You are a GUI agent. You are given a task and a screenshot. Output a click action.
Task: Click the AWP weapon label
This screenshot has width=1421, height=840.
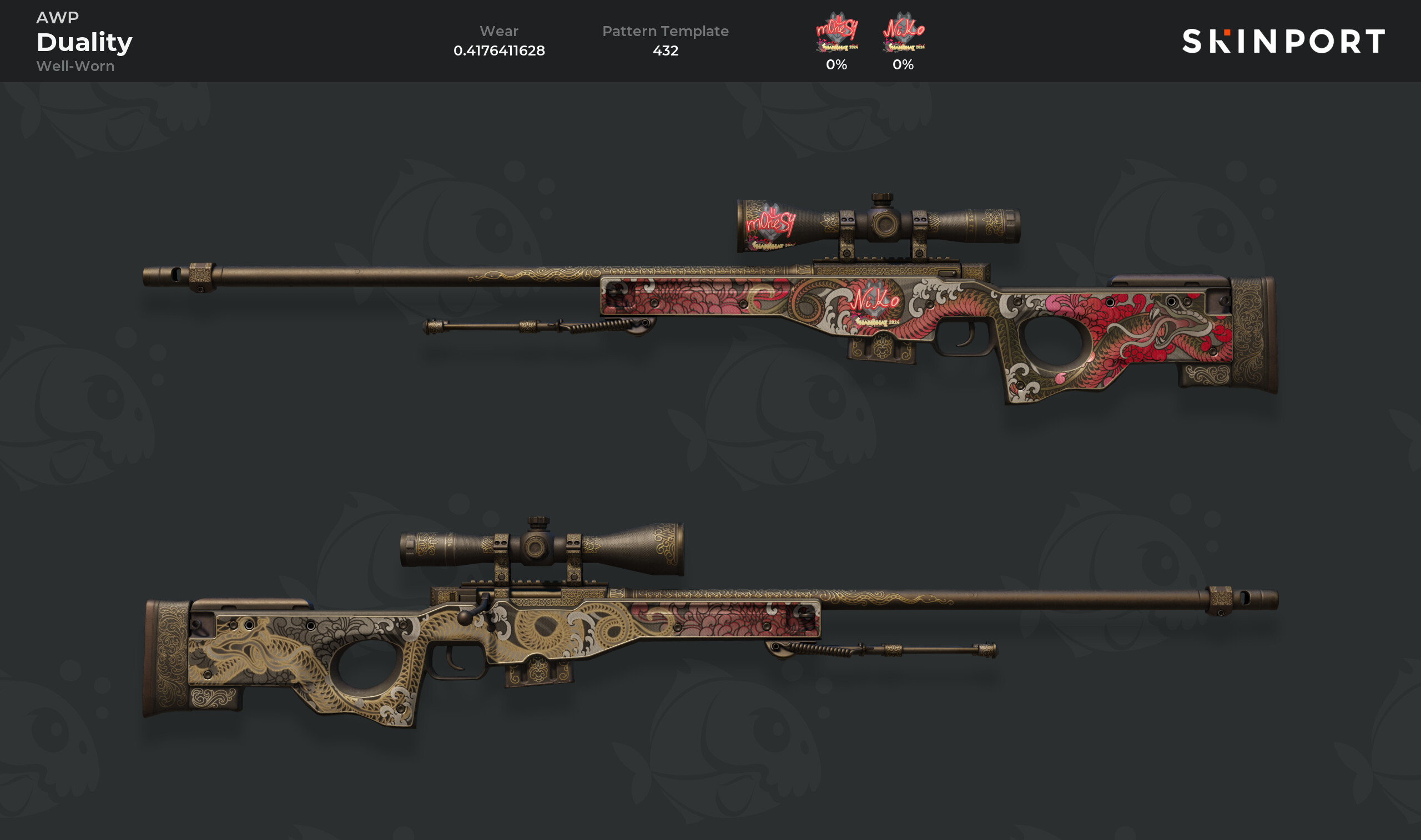click(x=58, y=18)
